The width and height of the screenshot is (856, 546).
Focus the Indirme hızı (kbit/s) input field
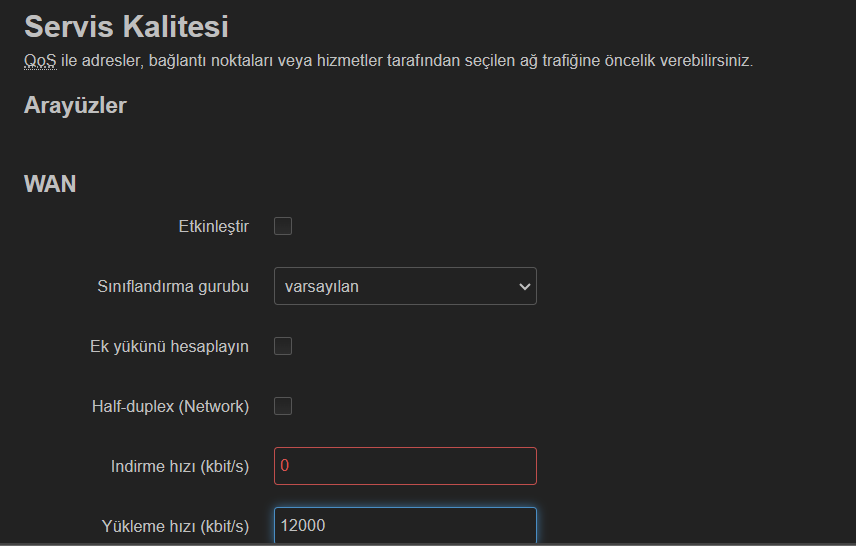point(405,466)
